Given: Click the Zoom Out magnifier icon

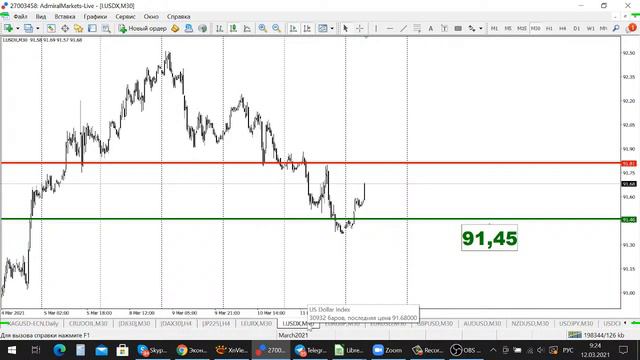Looking at the screenshot, I should (x=276, y=28).
